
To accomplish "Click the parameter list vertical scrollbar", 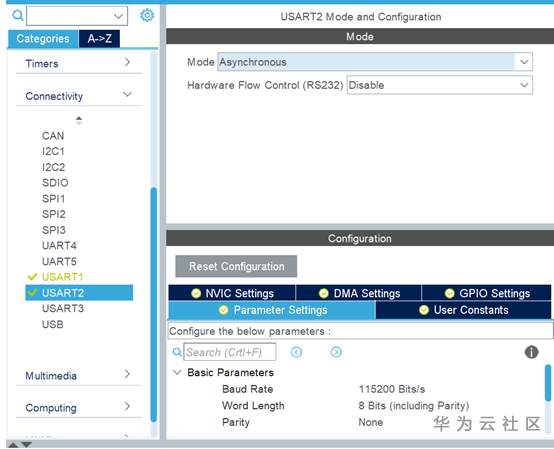I will tap(548, 383).
